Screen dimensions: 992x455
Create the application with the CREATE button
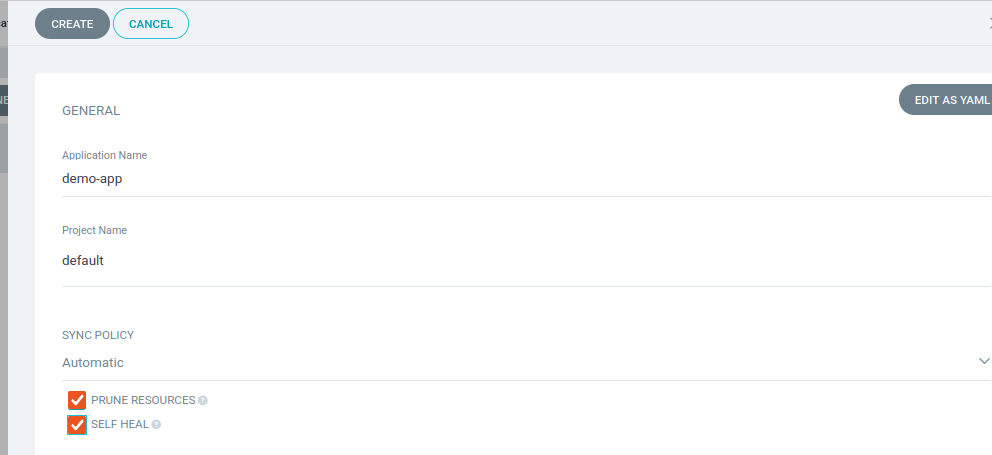coord(72,23)
